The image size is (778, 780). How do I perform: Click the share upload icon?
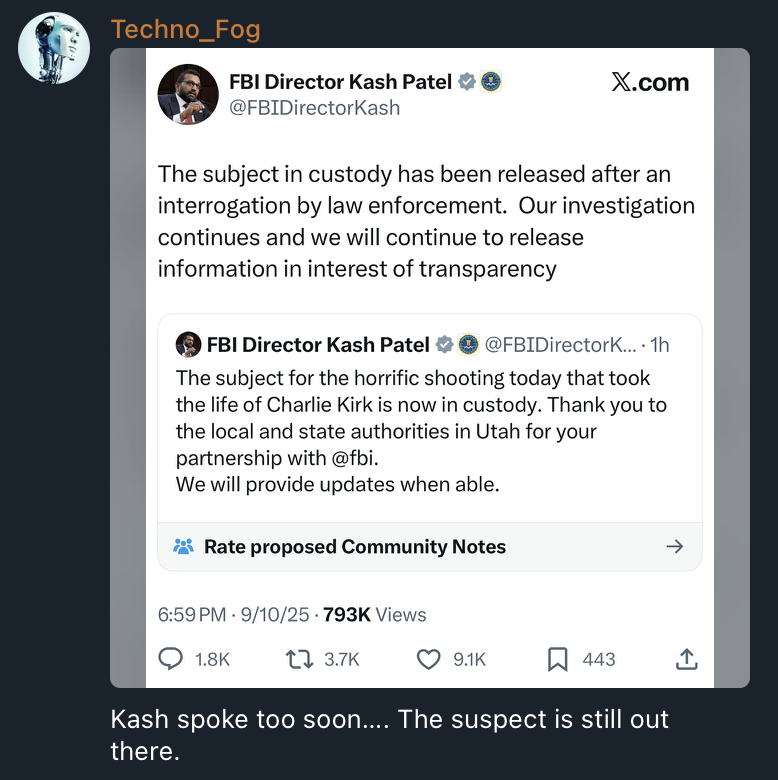(x=686, y=659)
